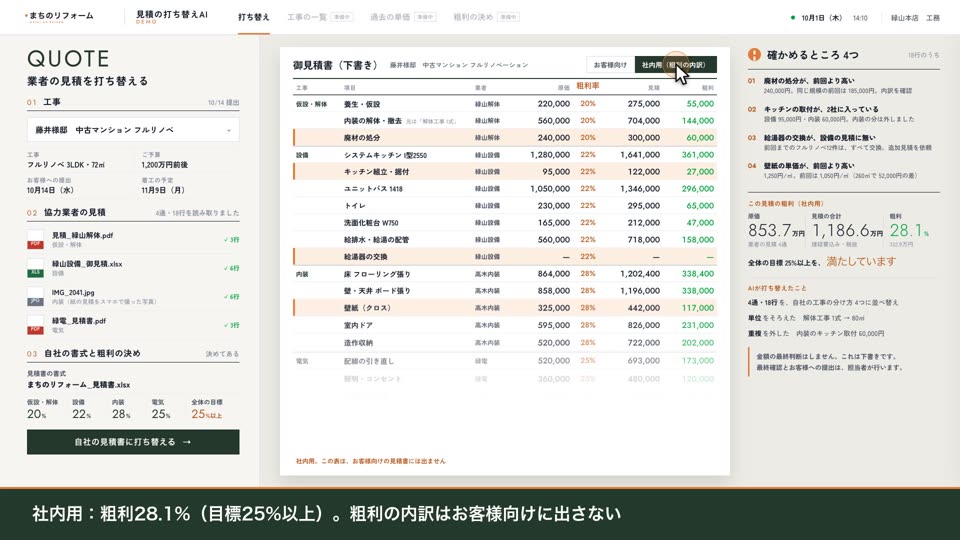960x540 pixels.
Task: Click the 28.1% gross profit figure
Action: point(909,231)
